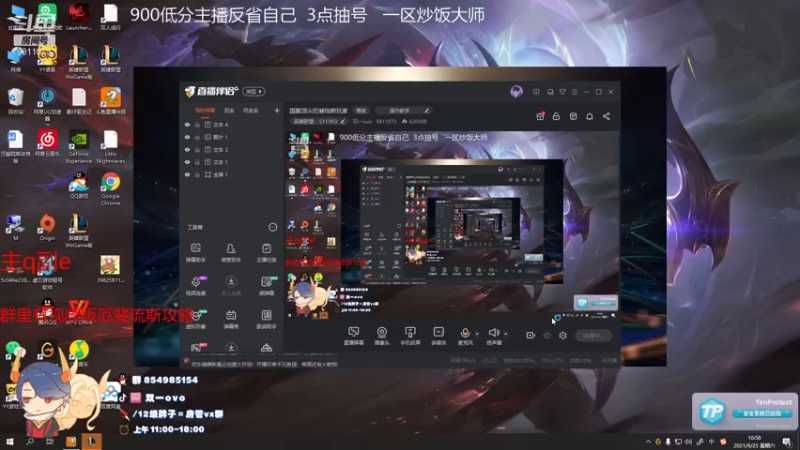Open Windows Start menu
800x450 pixels.
pos(9,441)
